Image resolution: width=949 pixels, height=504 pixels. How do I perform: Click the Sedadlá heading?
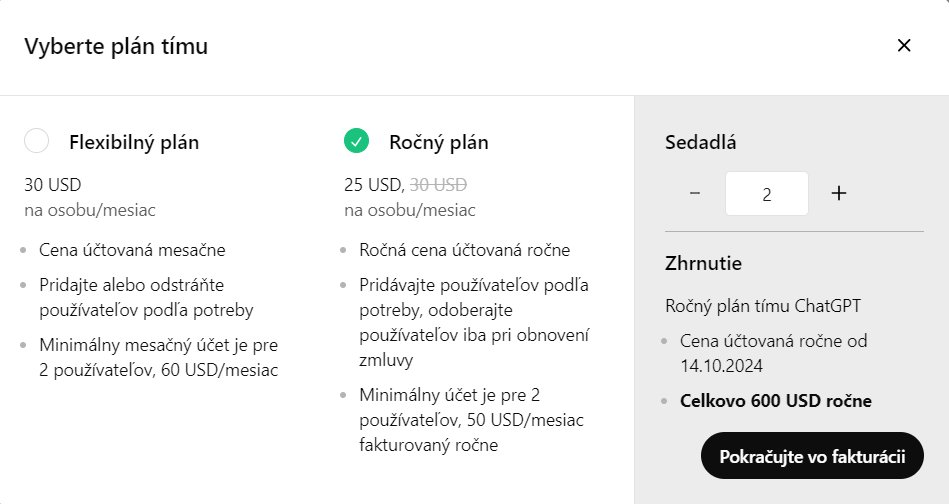(x=700, y=142)
